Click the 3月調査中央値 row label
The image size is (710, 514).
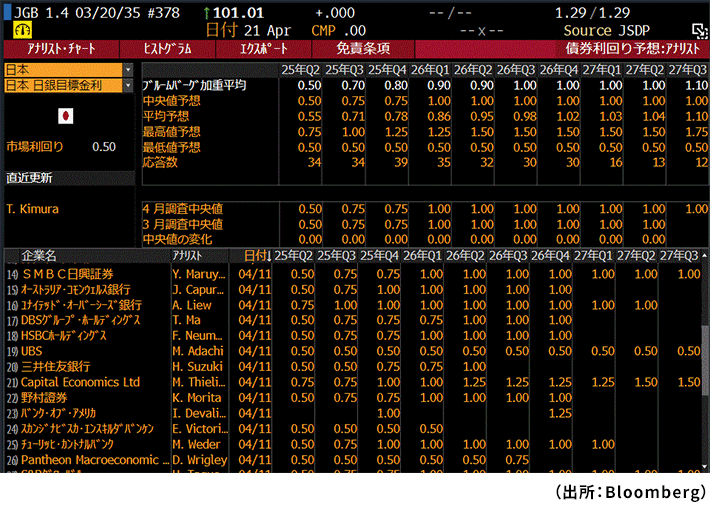tap(183, 224)
